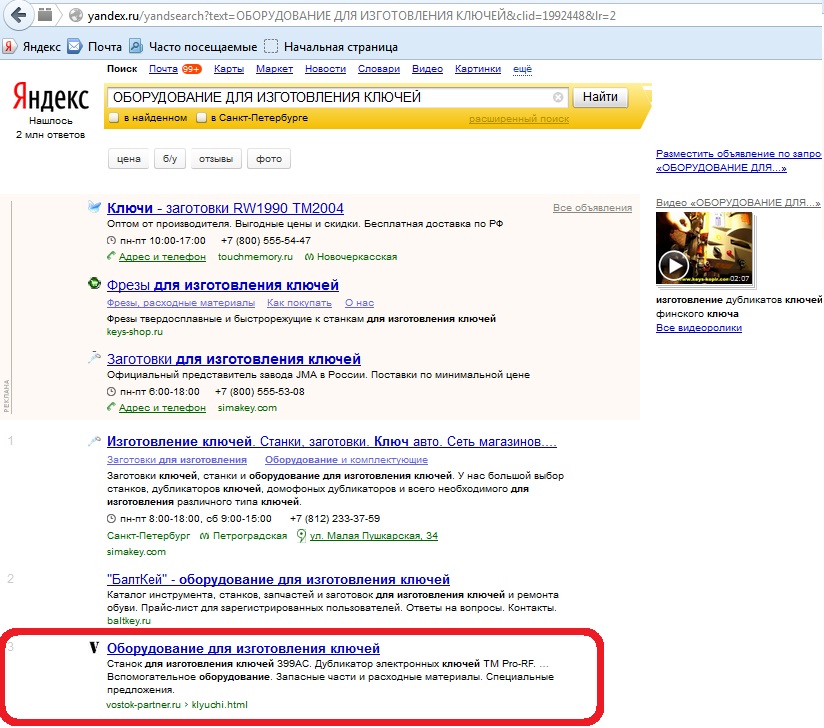
Task: Open 'Ключи - заготовки RW1990 TM2004' ad
Action: (225, 208)
